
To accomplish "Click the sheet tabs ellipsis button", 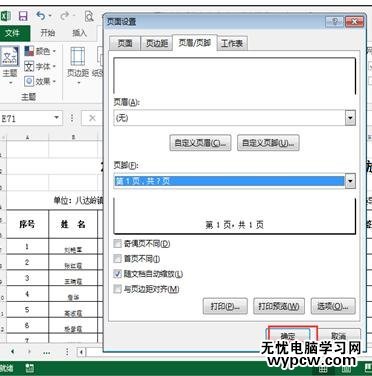I will click(47, 352).
